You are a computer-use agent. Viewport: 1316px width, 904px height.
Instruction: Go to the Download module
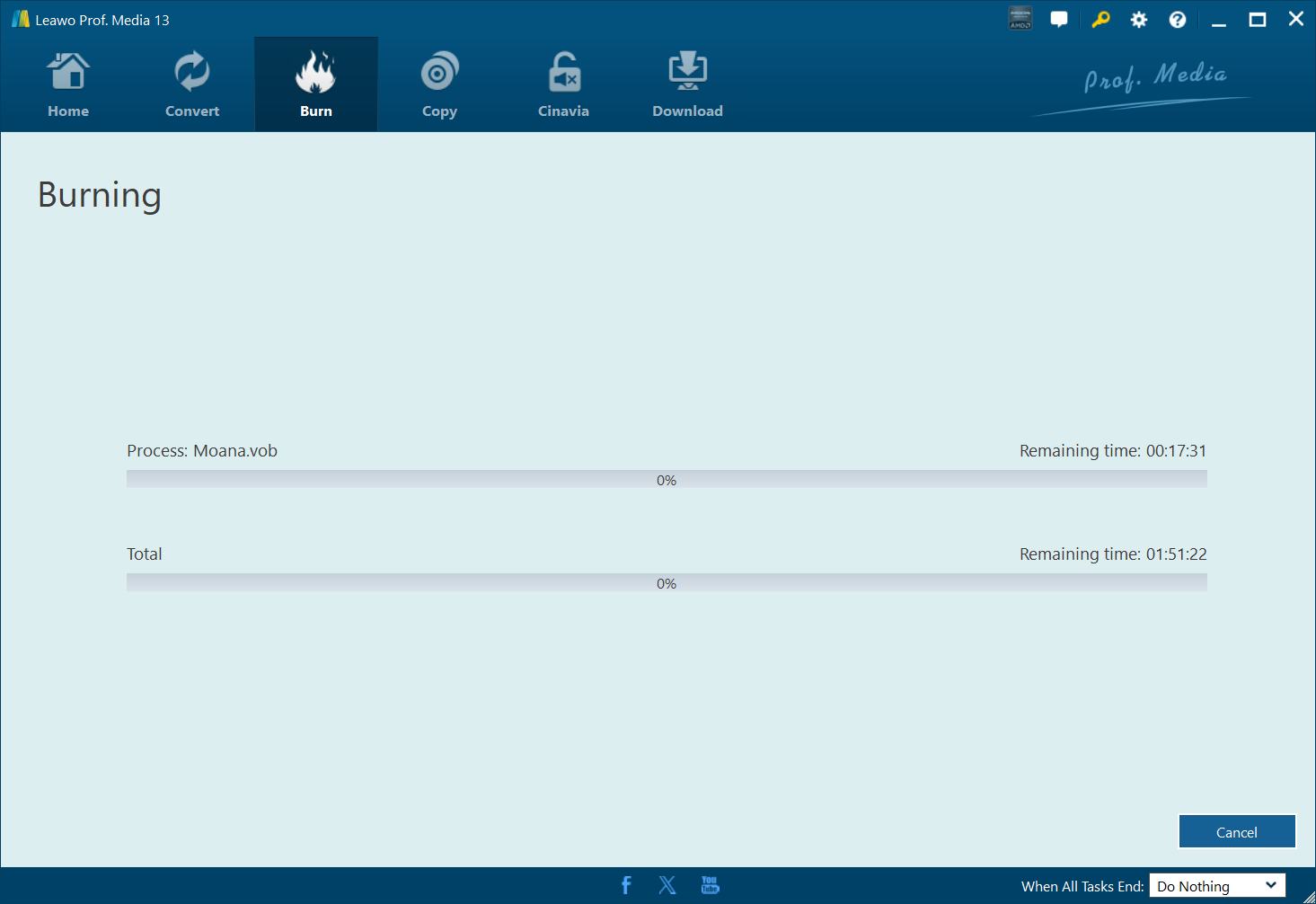point(687,85)
